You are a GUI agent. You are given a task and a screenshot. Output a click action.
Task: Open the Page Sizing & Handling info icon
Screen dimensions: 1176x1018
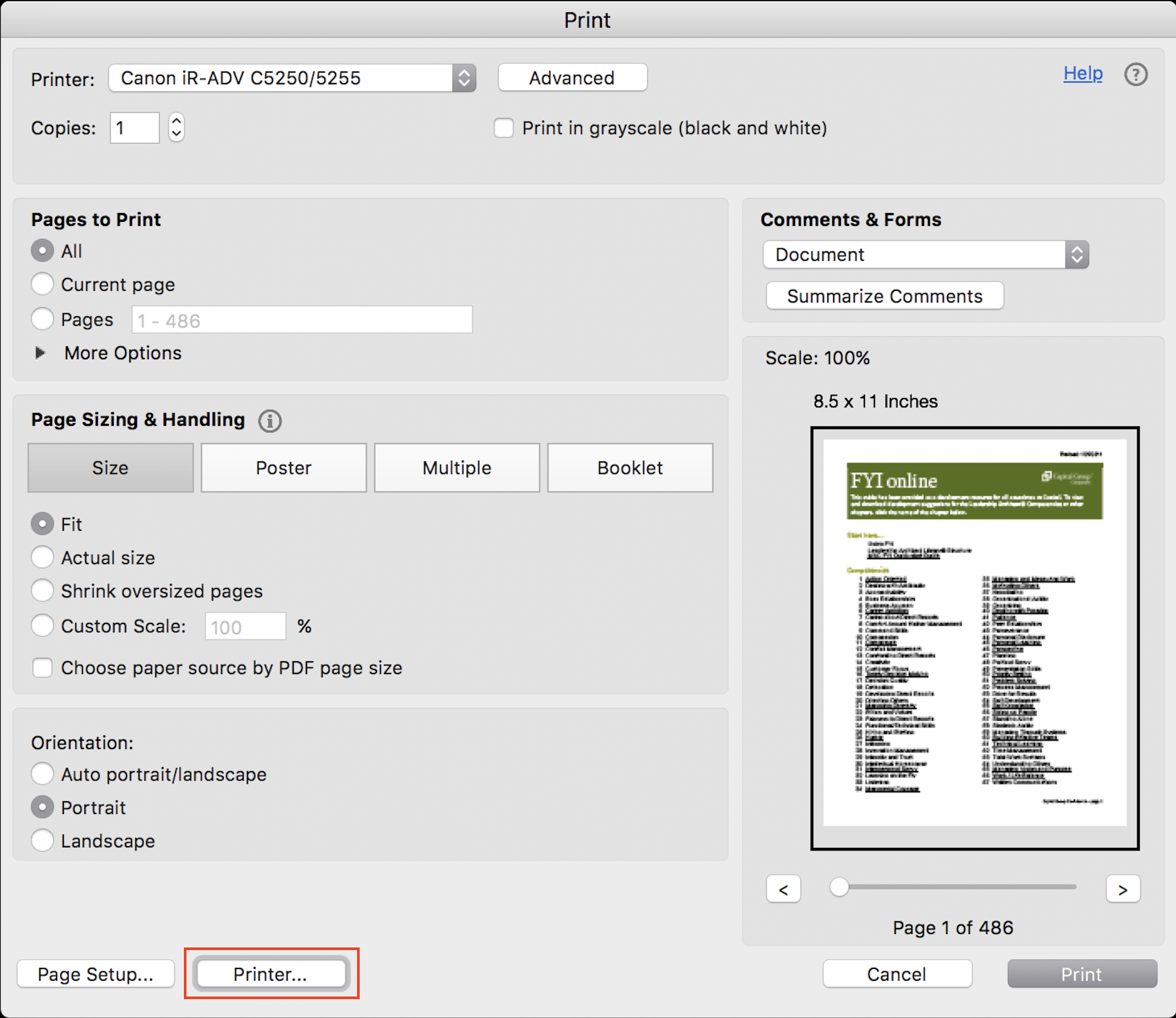270,421
